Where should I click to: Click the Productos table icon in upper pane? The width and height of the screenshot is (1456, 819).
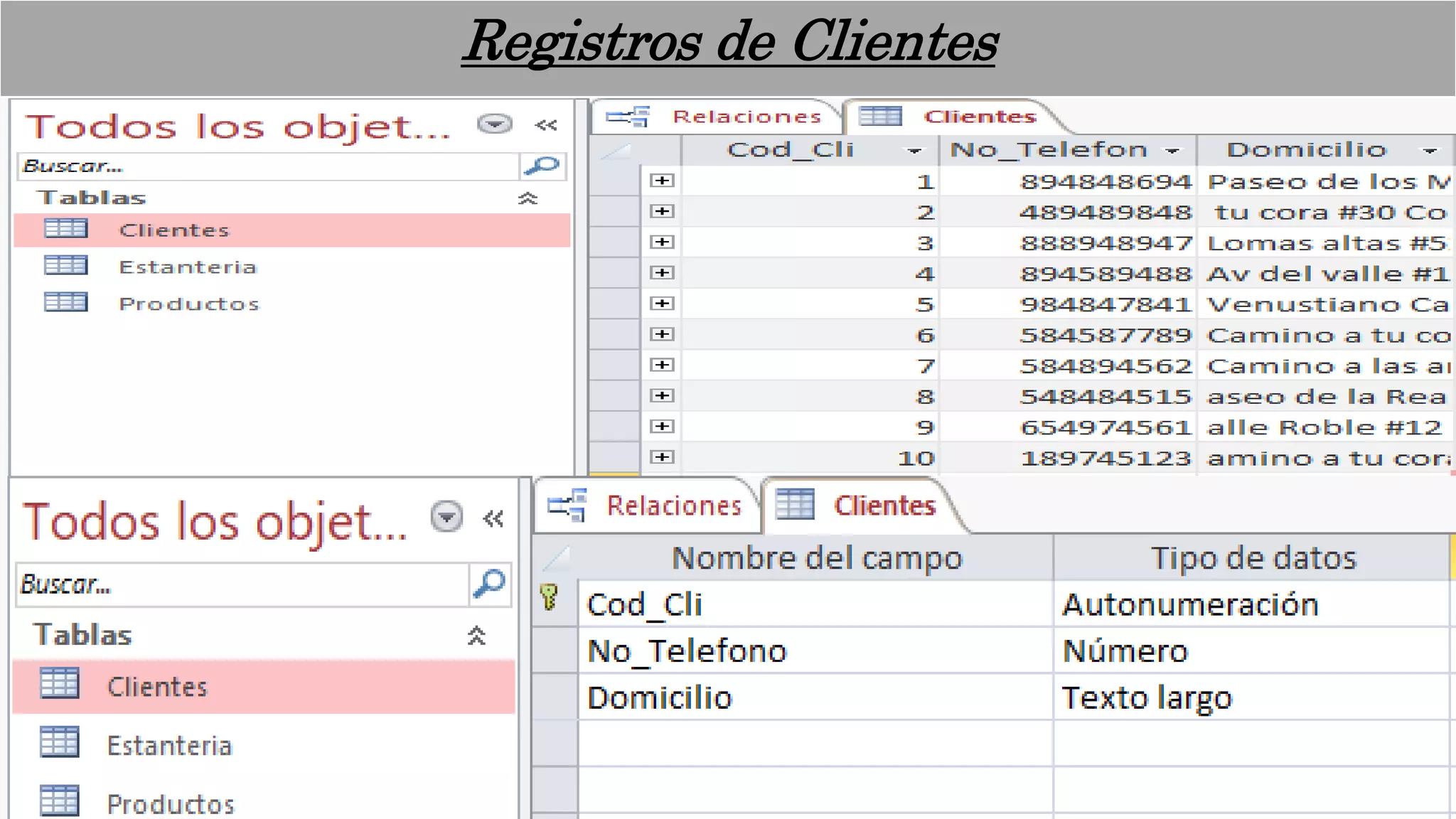point(65,303)
